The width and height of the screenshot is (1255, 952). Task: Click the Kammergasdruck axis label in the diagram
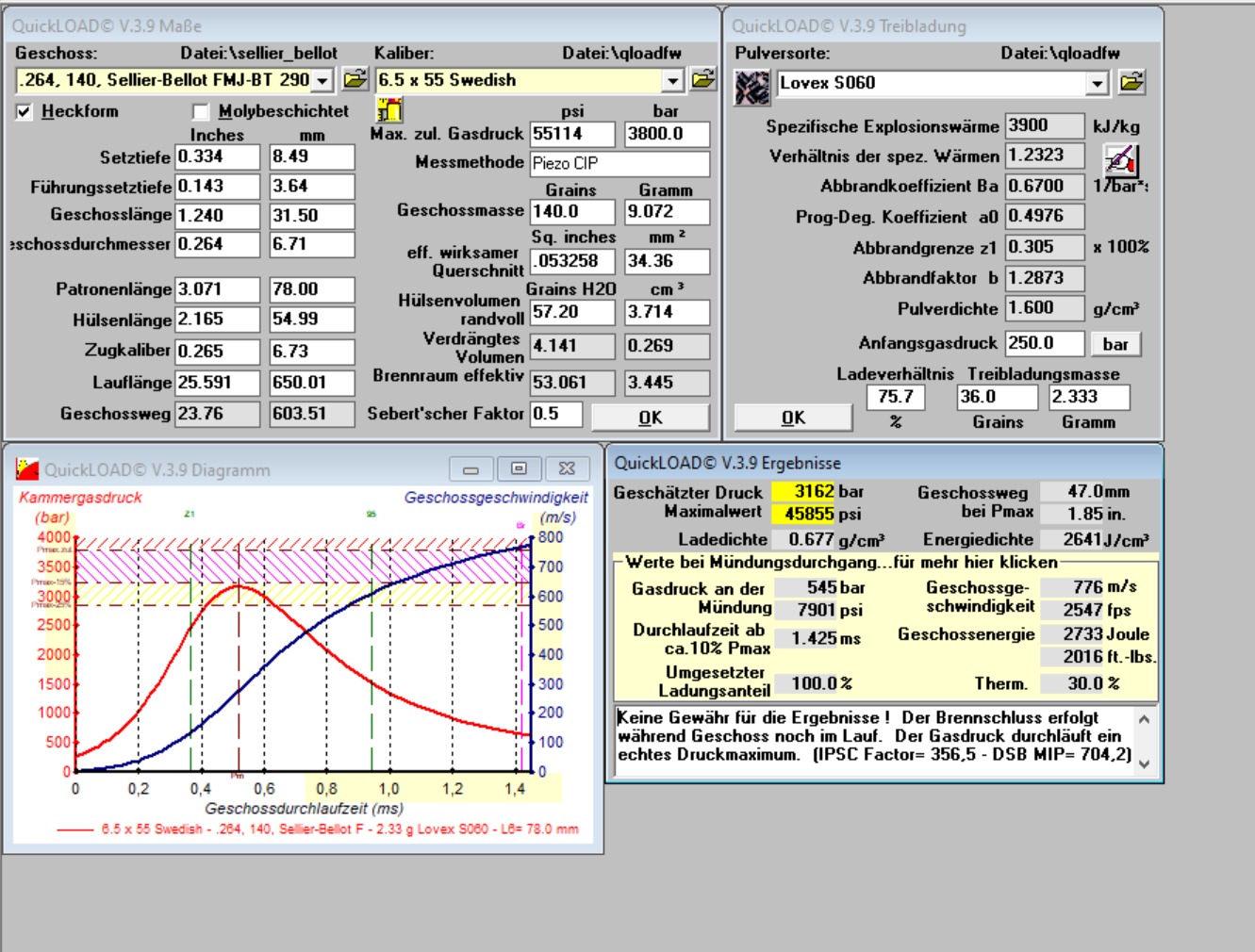tap(80, 498)
